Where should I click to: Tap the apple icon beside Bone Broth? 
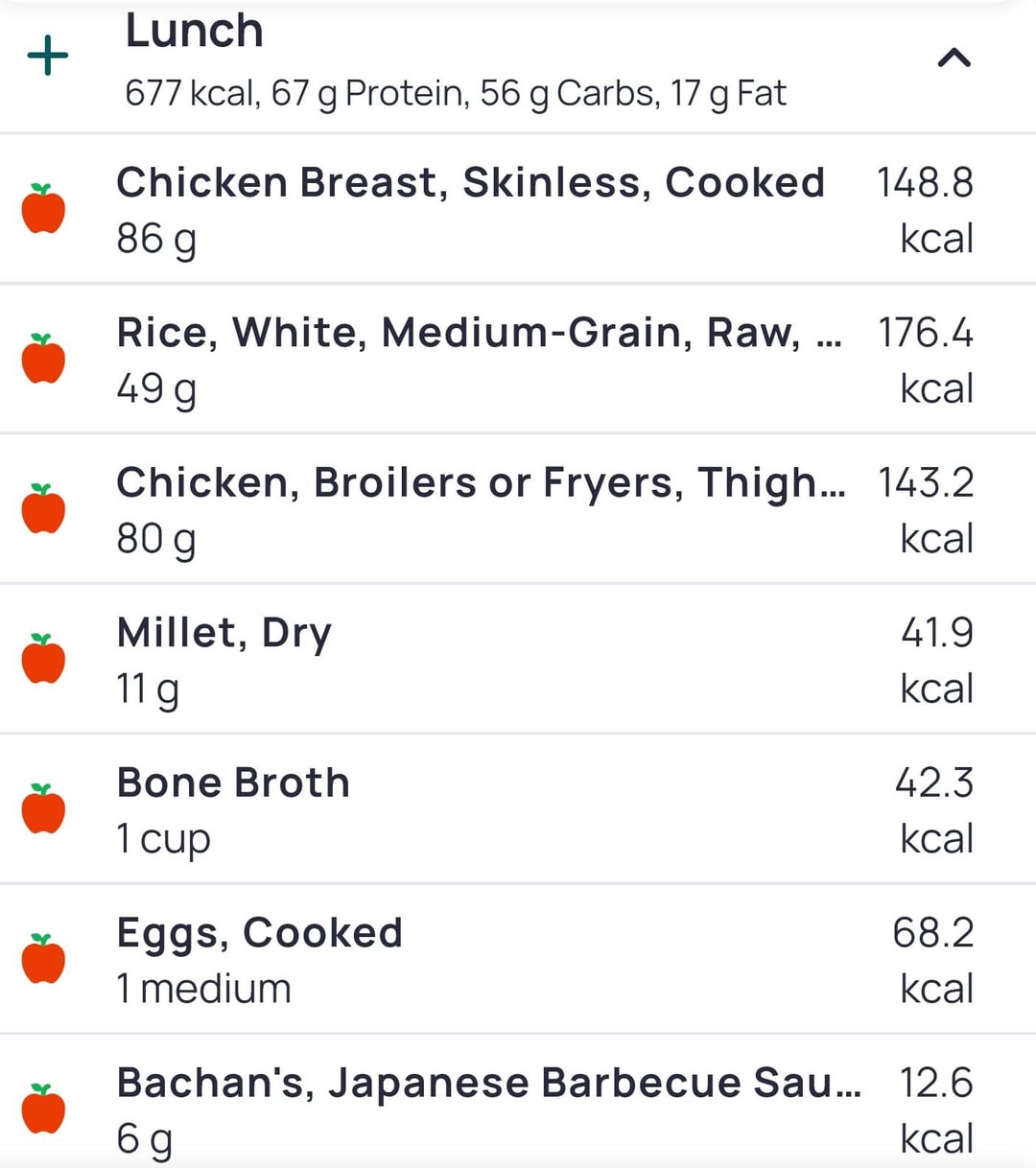(44, 809)
